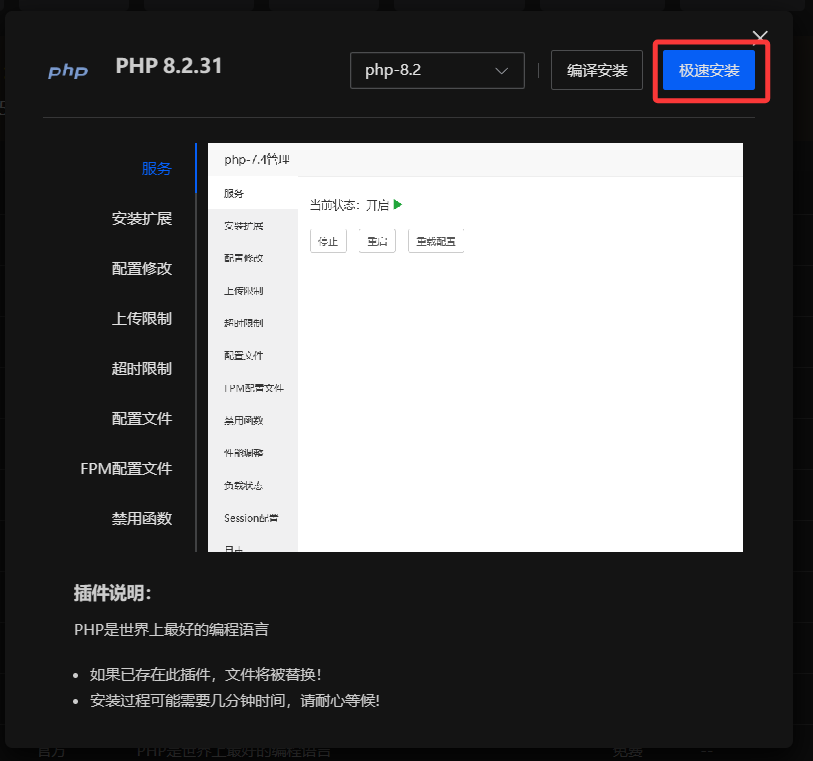Click 停止 button in preview image
Viewport: 813px width, 761px height.
click(328, 241)
